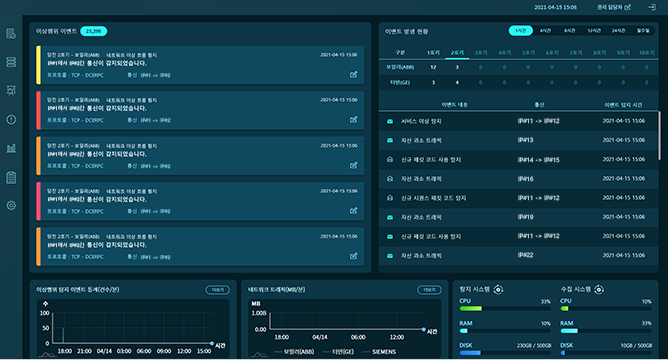The width and height of the screenshot is (668, 360).
Task: Toggle 보일러(ABB) legend in traffic chart
Action: coord(294,352)
